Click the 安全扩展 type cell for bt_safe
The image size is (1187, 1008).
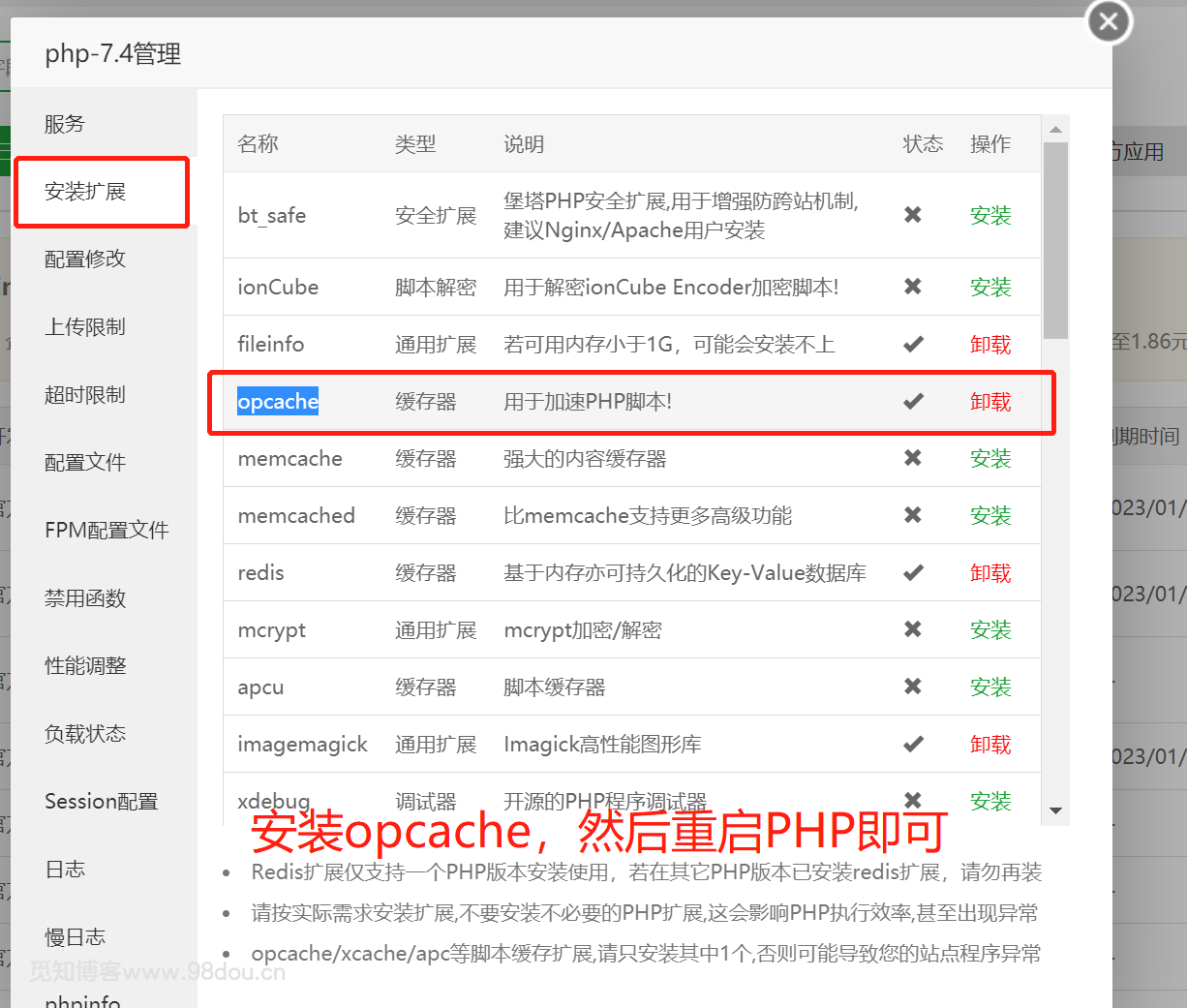tap(436, 215)
